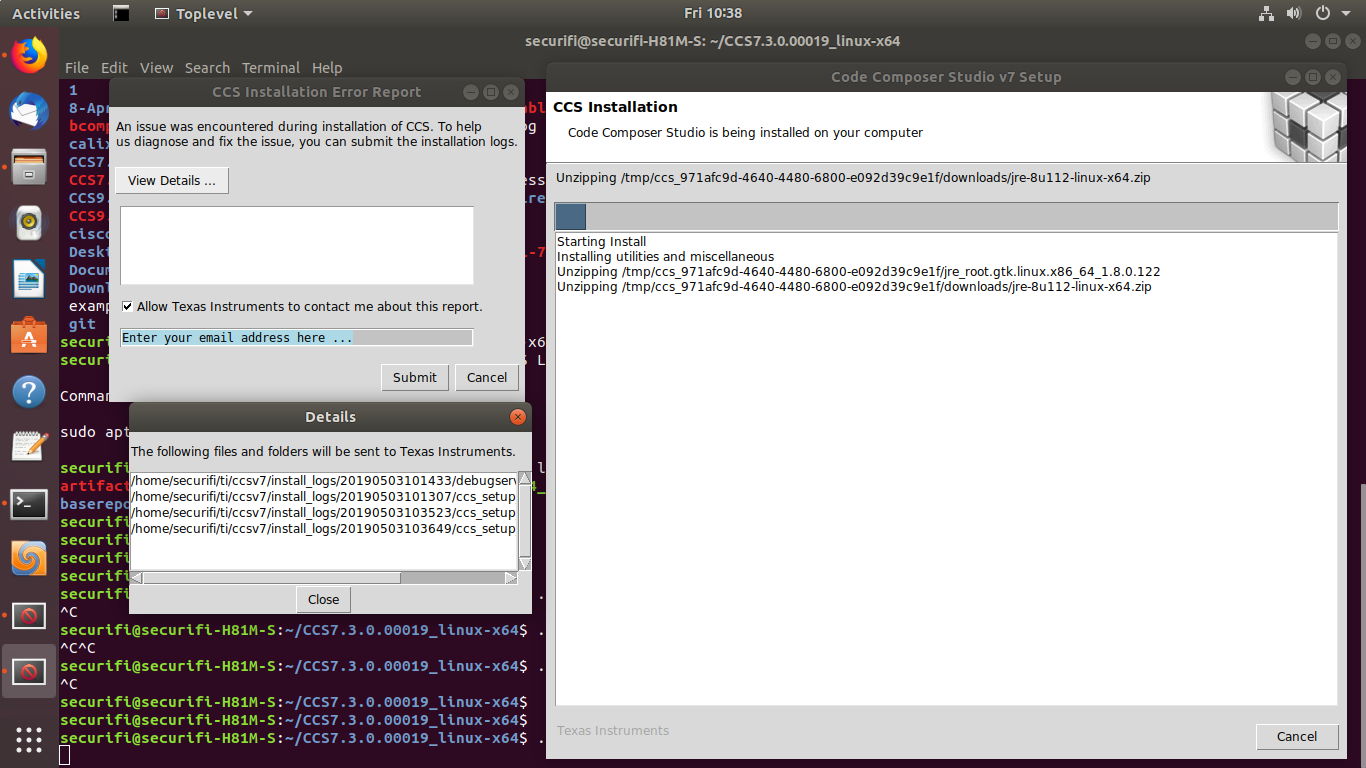Open the Fri 10:38 clock calendar
1366x768 pixels.
pos(713,13)
